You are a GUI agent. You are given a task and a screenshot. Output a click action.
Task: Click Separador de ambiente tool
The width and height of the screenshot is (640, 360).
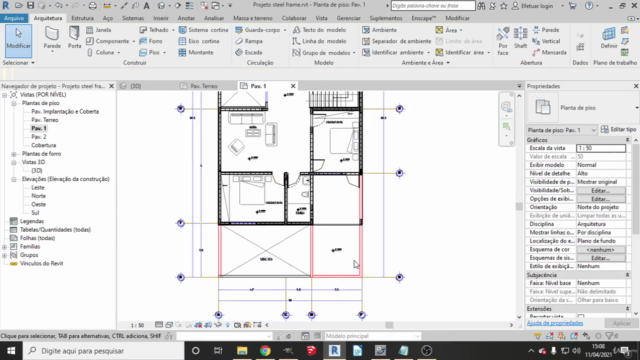point(397,41)
